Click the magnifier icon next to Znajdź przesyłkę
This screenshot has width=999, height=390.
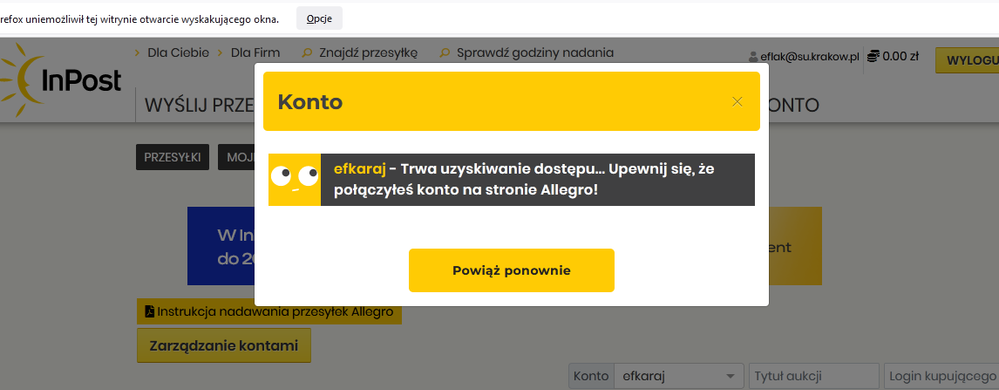307,53
